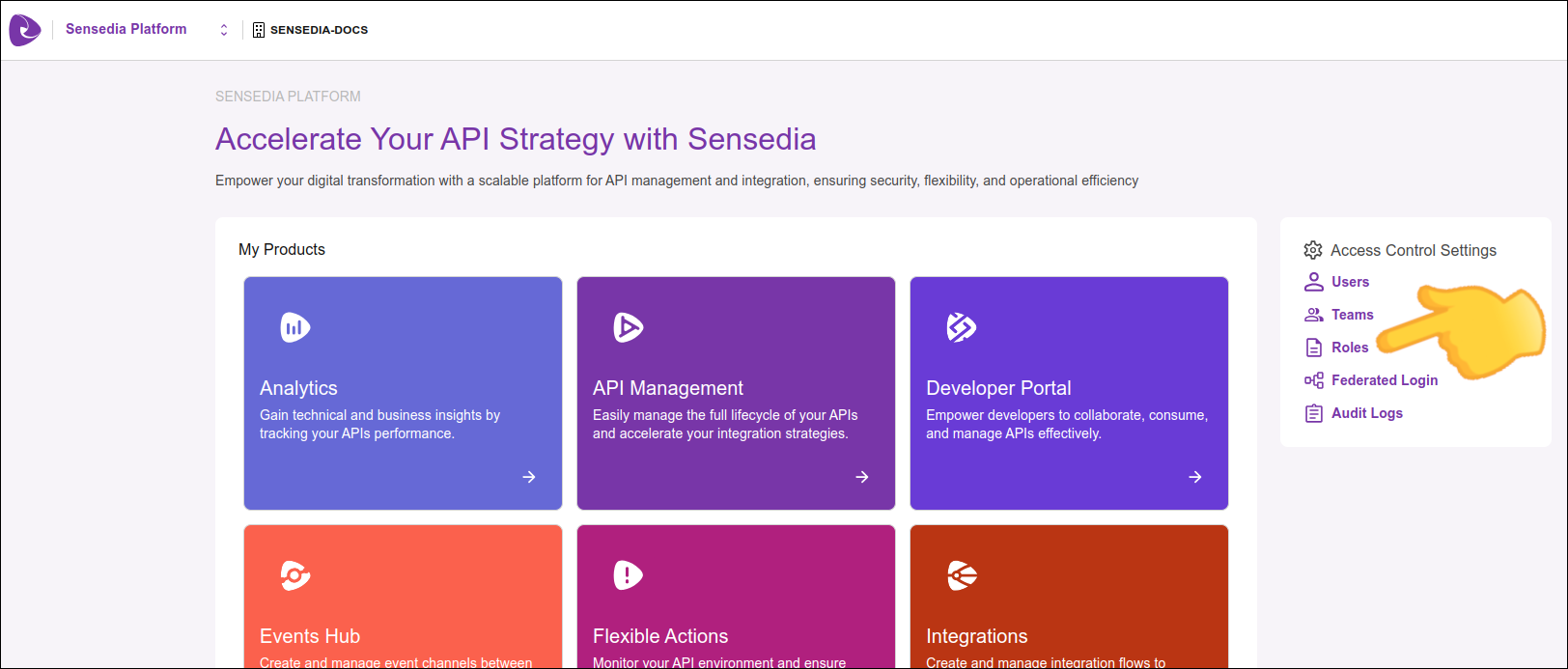Click the API Management play icon
Screen dimensions: 1568x669
pyautogui.click(x=629, y=328)
